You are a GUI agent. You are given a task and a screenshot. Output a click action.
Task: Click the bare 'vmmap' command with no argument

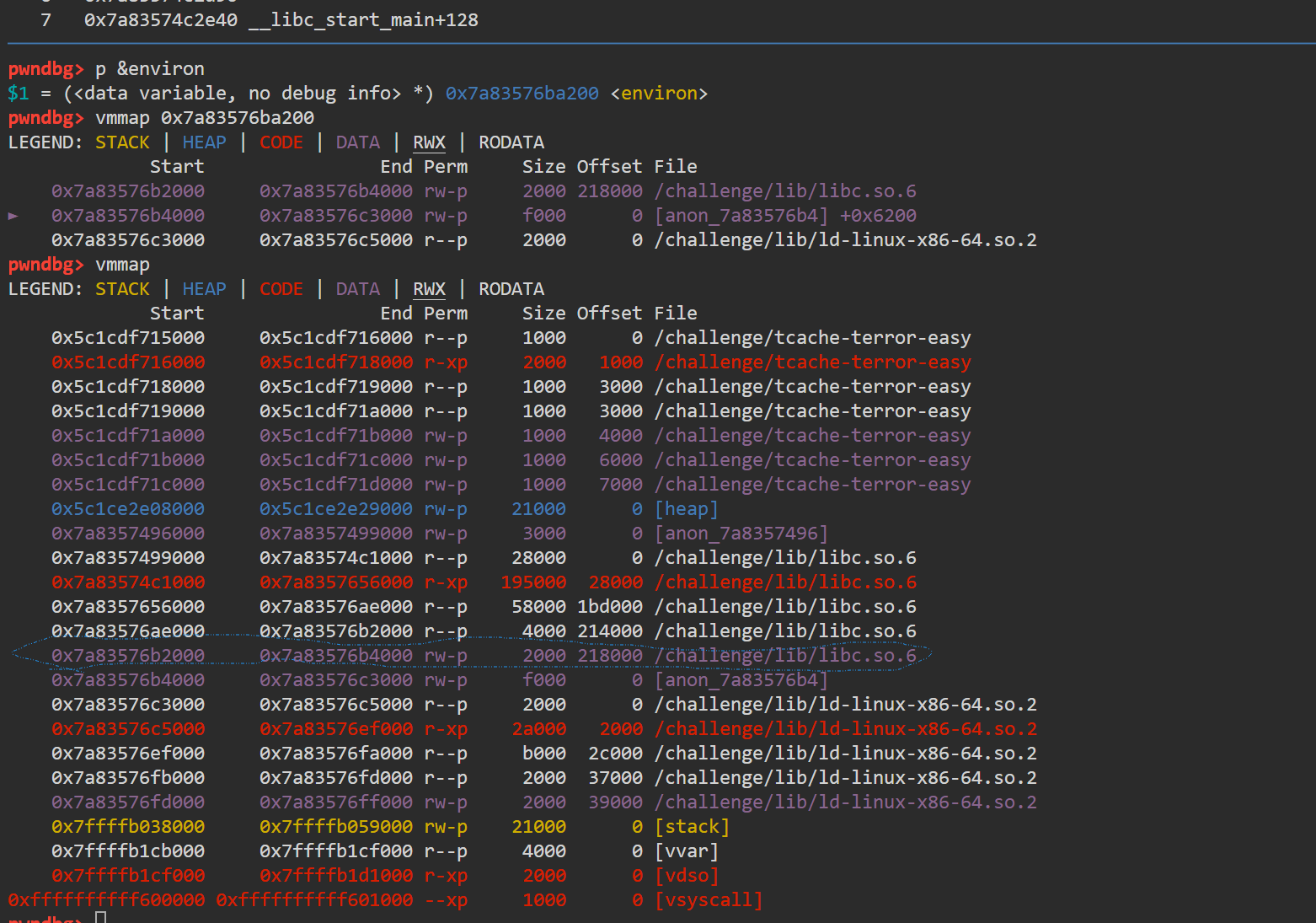(123, 264)
